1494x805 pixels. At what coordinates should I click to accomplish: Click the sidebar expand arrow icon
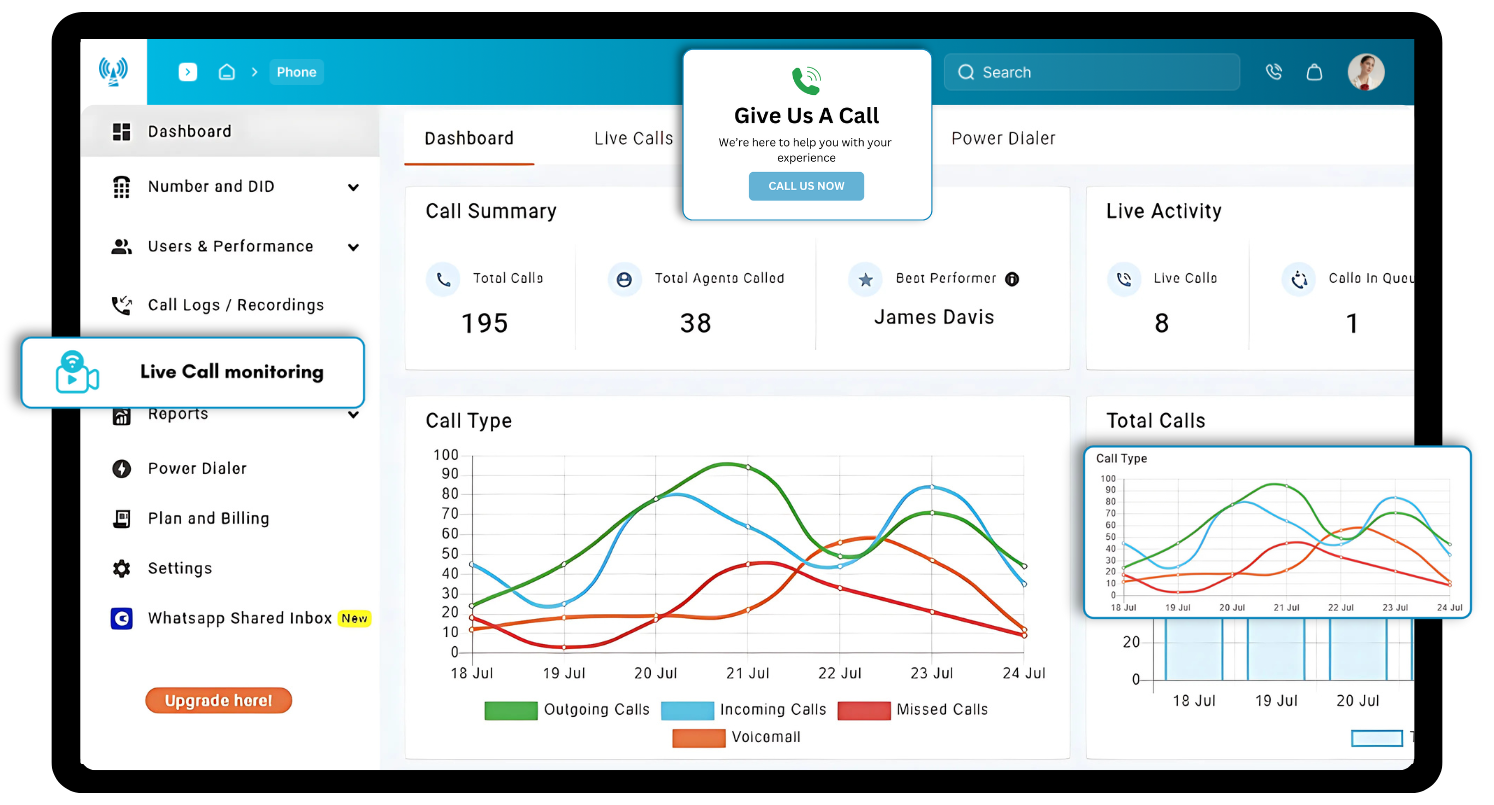point(188,72)
